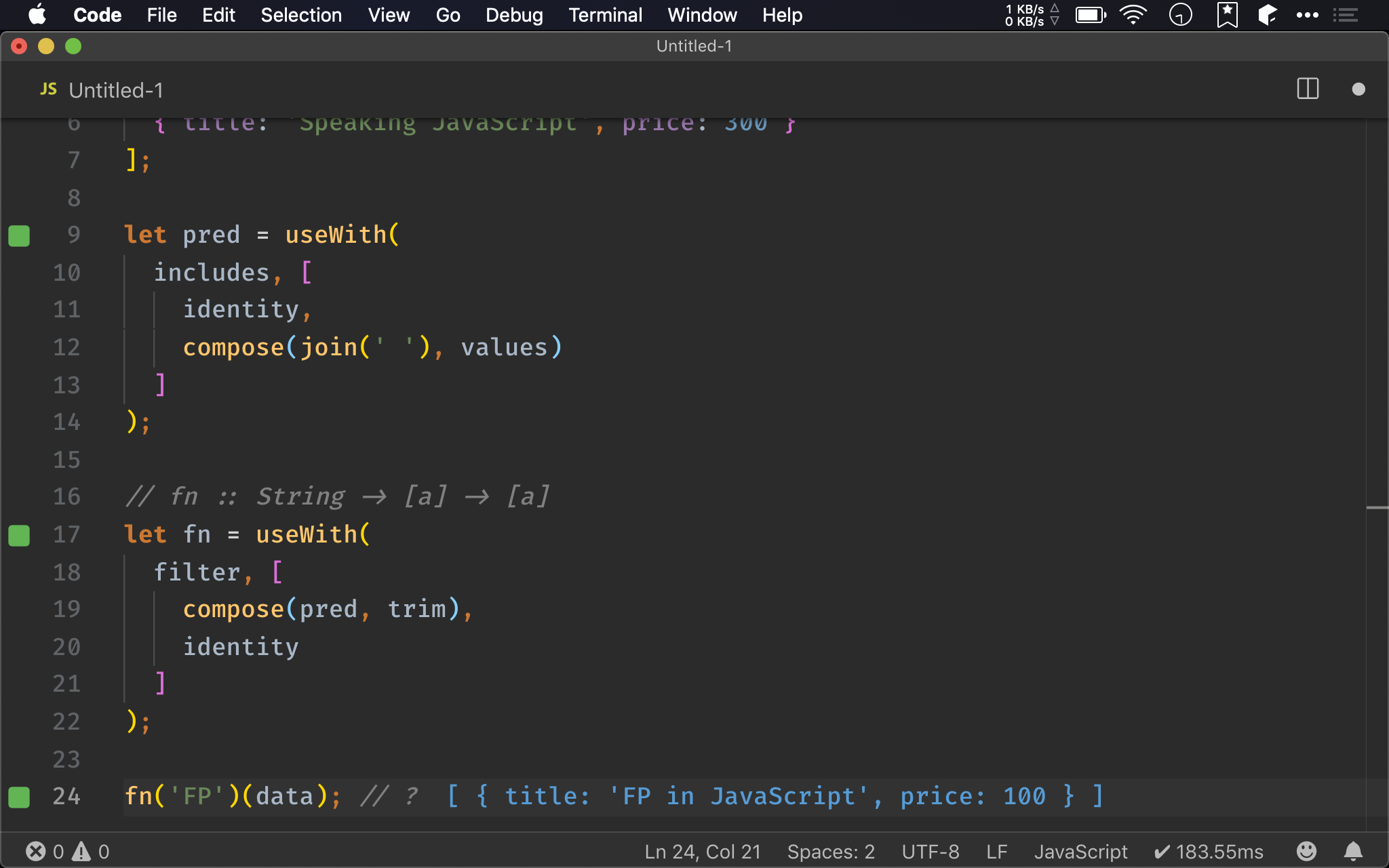This screenshot has width=1389, height=868.
Task: Click the split editor icon
Action: 1307,89
